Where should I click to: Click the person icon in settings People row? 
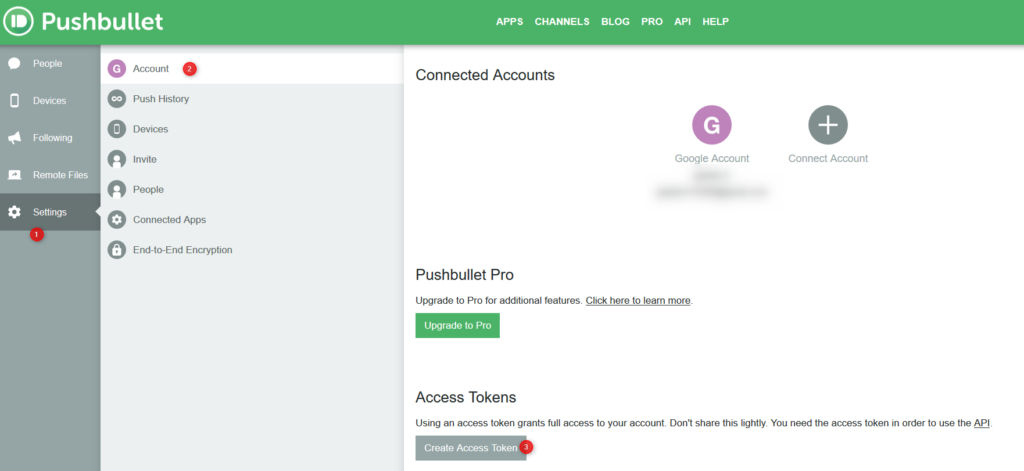pos(117,189)
